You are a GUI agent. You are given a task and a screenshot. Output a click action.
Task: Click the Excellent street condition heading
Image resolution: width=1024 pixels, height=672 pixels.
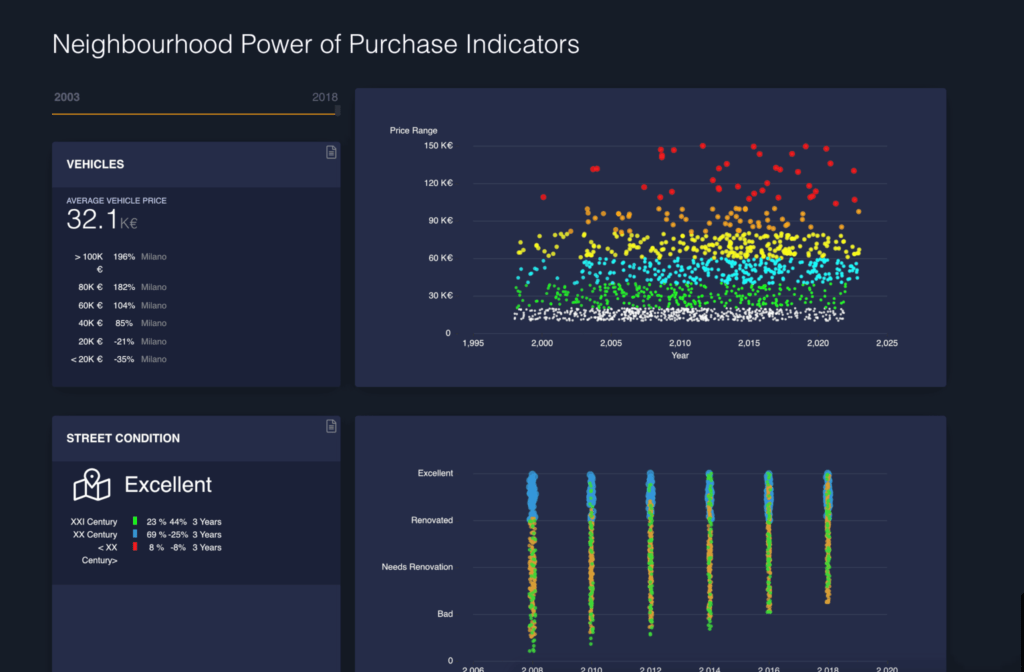coord(168,485)
